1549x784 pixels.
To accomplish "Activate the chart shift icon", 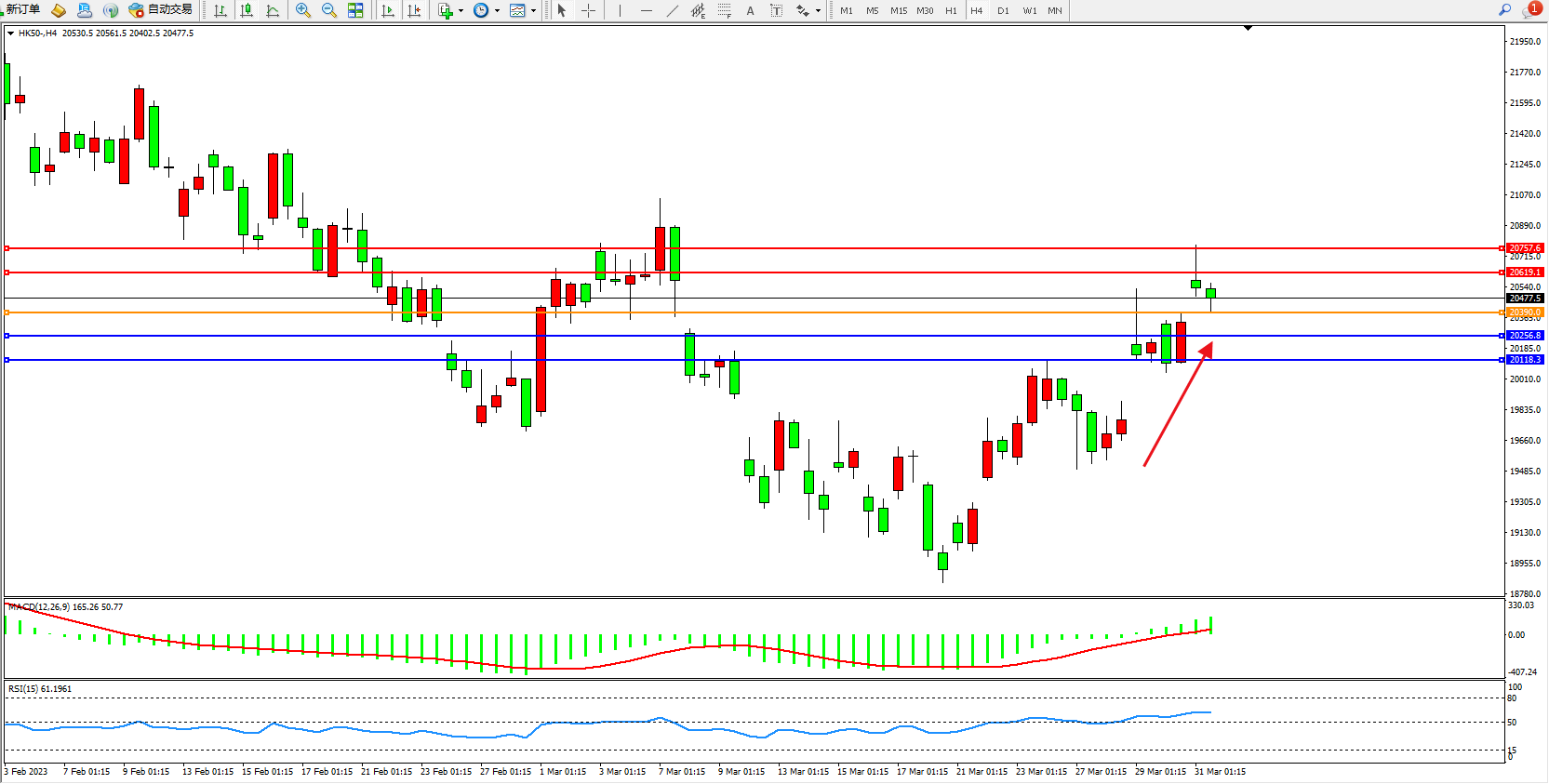I will coord(414,10).
